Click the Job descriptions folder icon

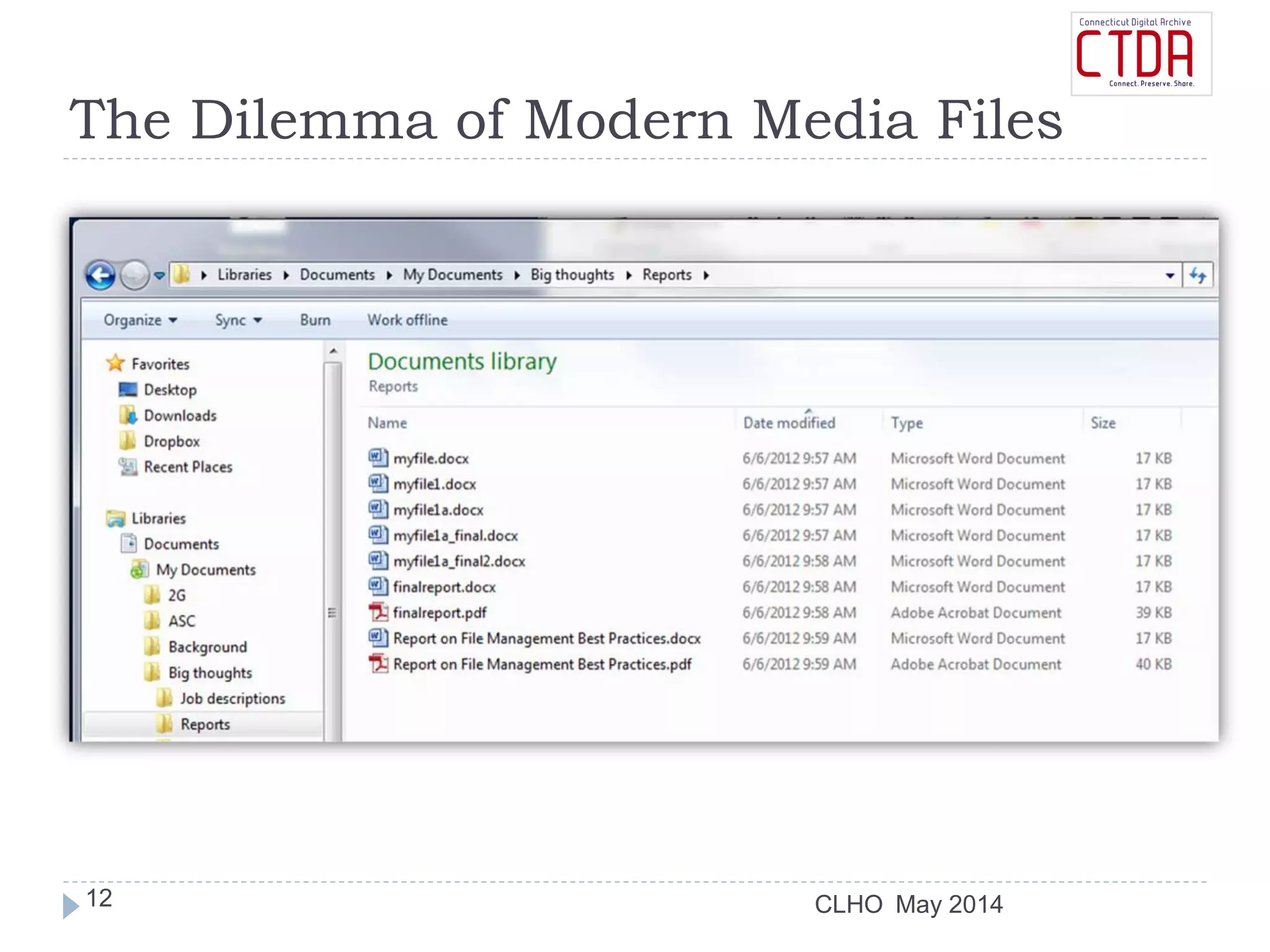pyautogui.click(x=164, y=698)
